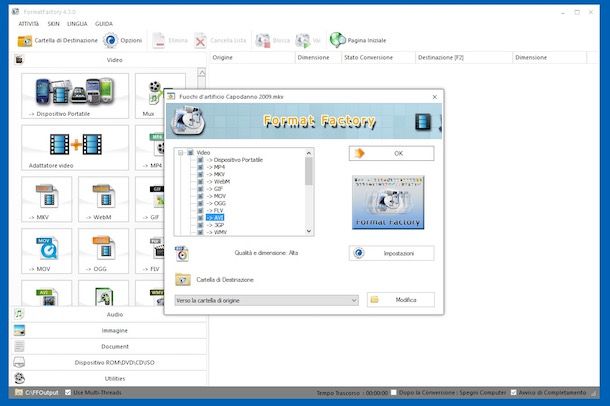Viewport: 610px width, 406px height.
Task: Click the Stato Conversione column header
Action: click(378, 58)
